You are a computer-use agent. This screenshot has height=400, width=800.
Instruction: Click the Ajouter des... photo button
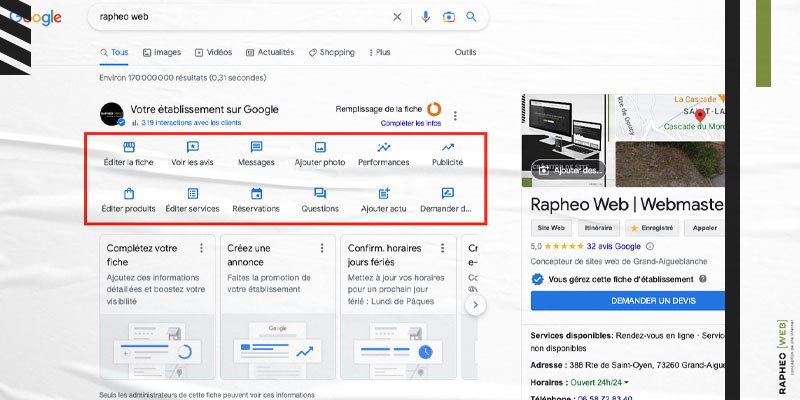click(568, 170)
